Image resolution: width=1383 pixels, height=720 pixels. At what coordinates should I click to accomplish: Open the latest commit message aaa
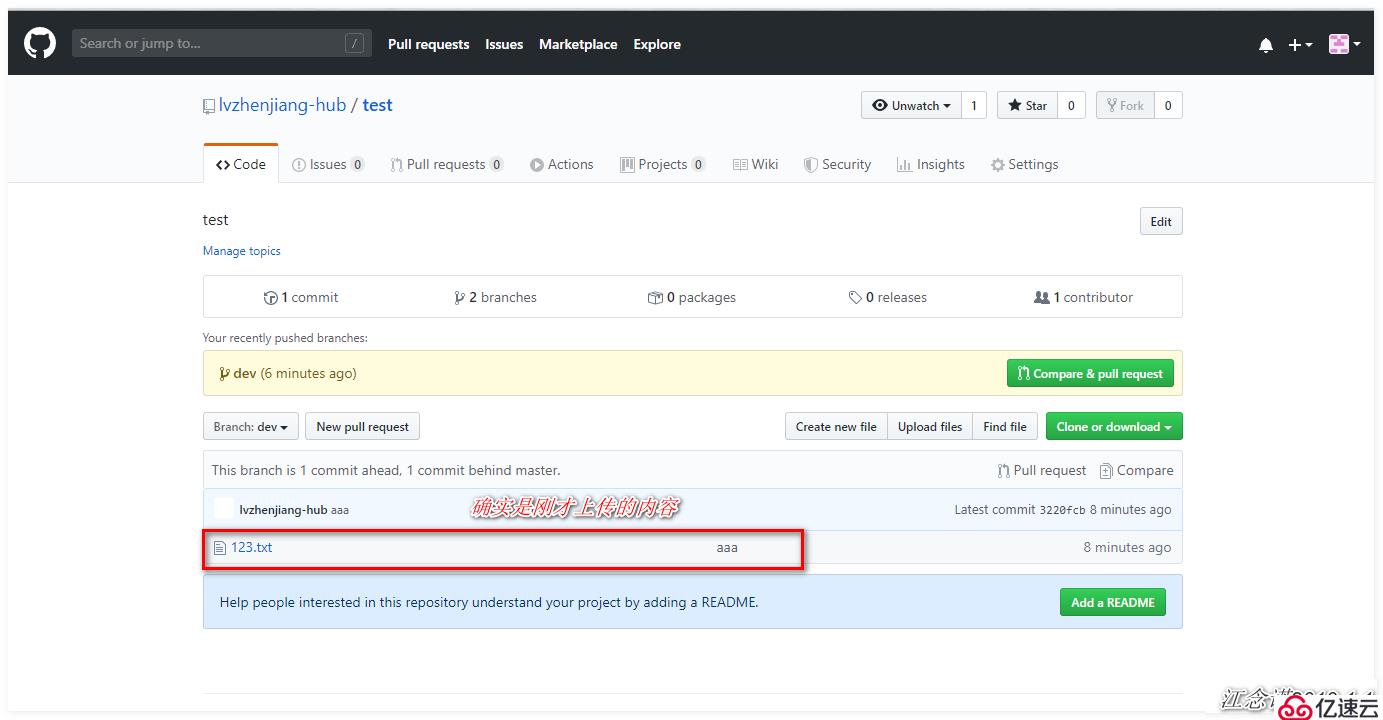coord(340,510)
